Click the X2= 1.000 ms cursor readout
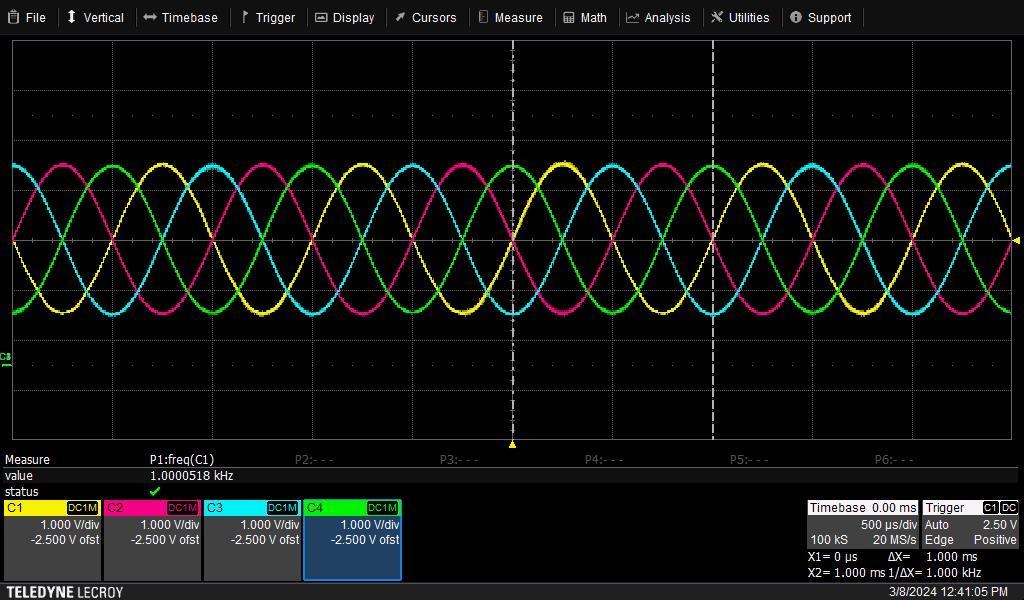 point(846,573)
